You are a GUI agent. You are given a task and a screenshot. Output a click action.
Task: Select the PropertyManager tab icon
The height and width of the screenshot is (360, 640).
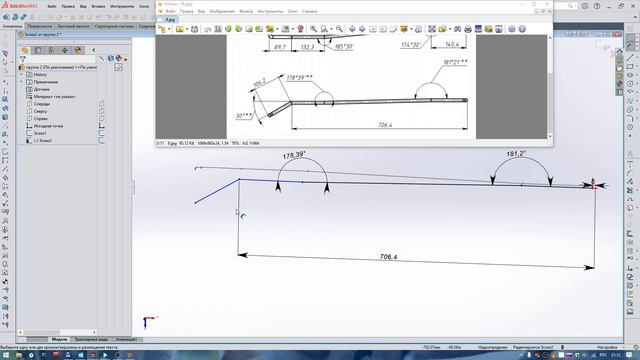pyautogui.click(x=38, y=50)
